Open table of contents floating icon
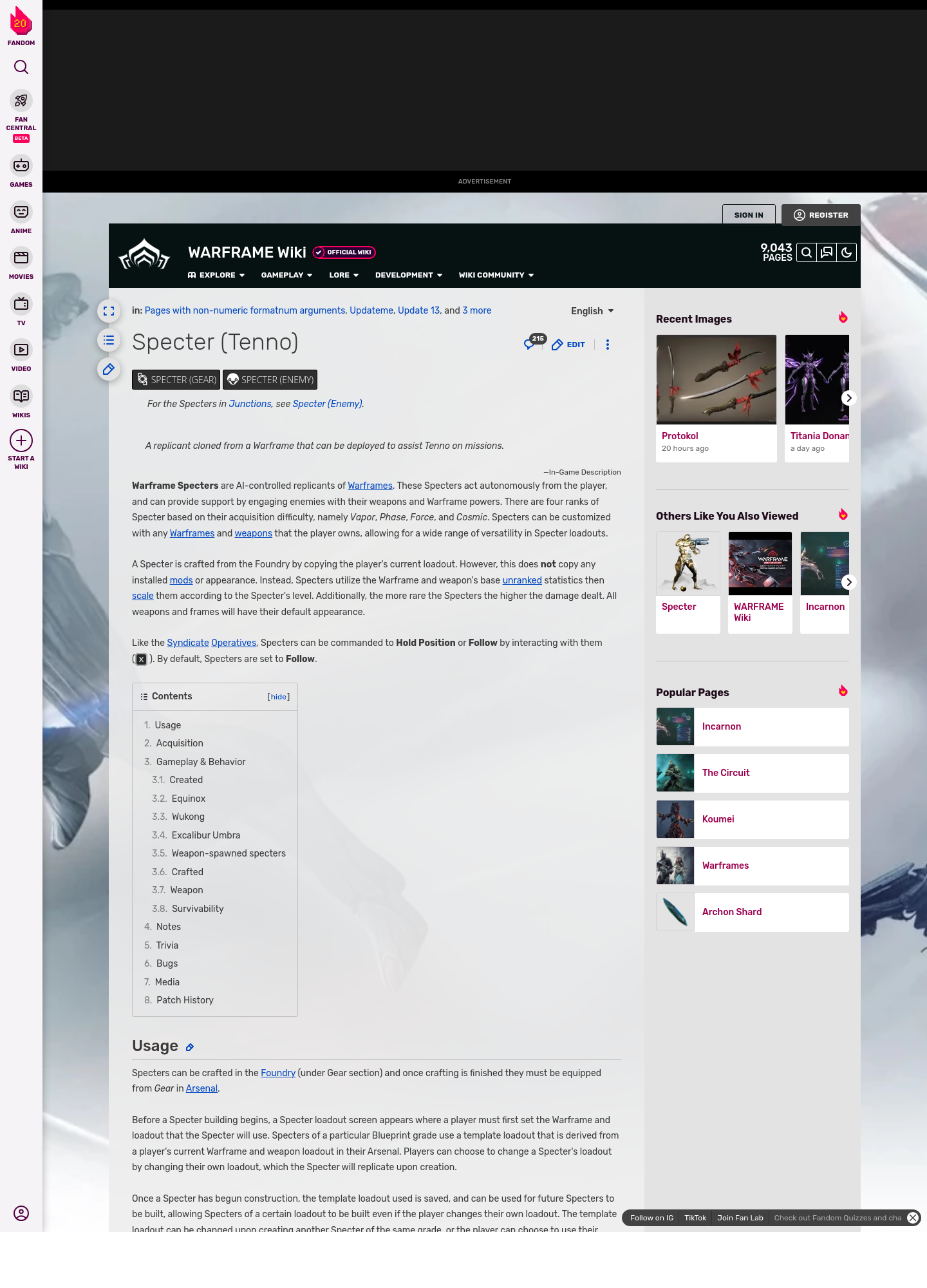Image resolution: width=927 pixels, height=1288 pixels. point(109,340)
